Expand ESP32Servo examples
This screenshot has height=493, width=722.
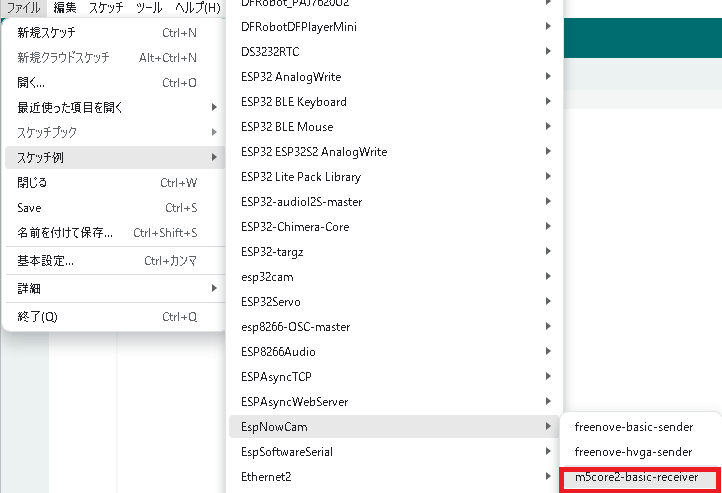396,302
